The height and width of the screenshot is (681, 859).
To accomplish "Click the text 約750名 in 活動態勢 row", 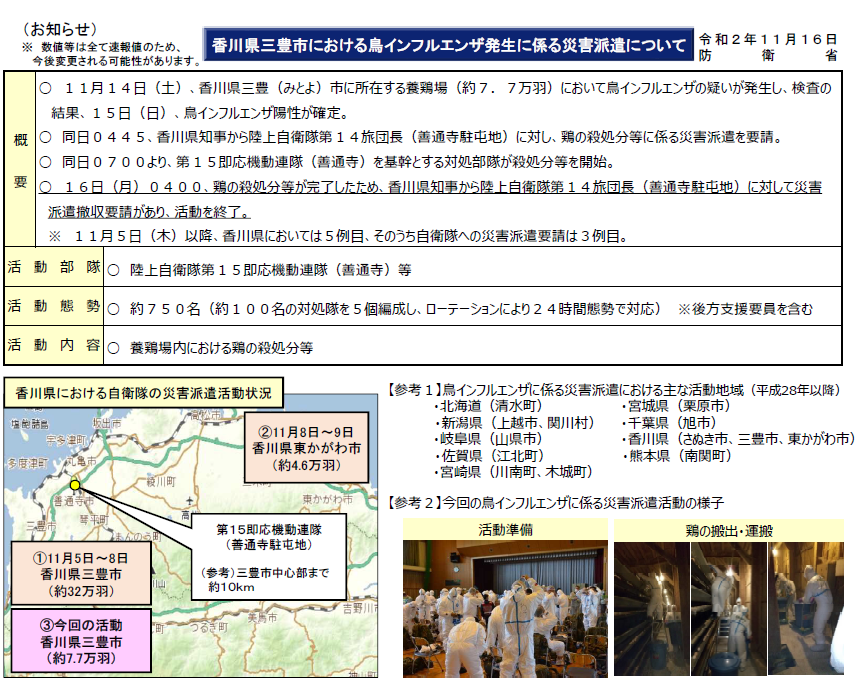I will (x=165, y=309).
